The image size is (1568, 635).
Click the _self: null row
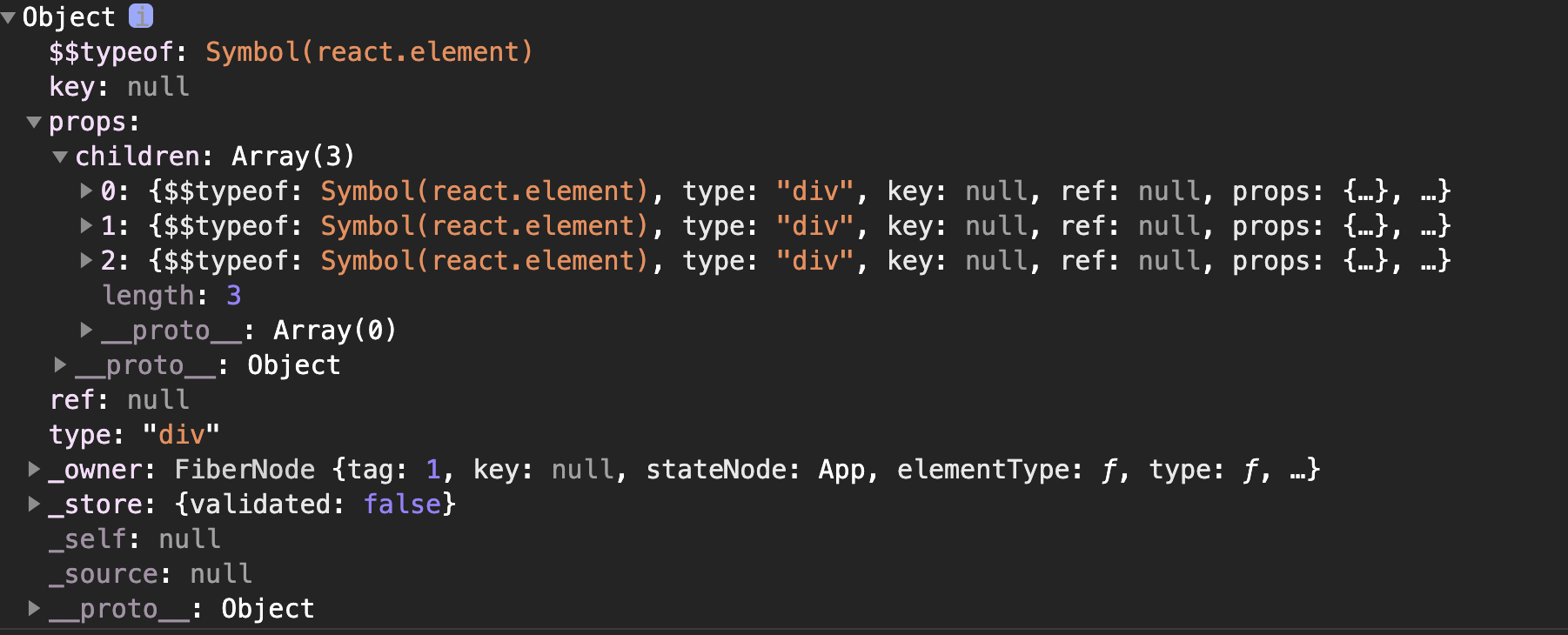[x=135, y=539]
